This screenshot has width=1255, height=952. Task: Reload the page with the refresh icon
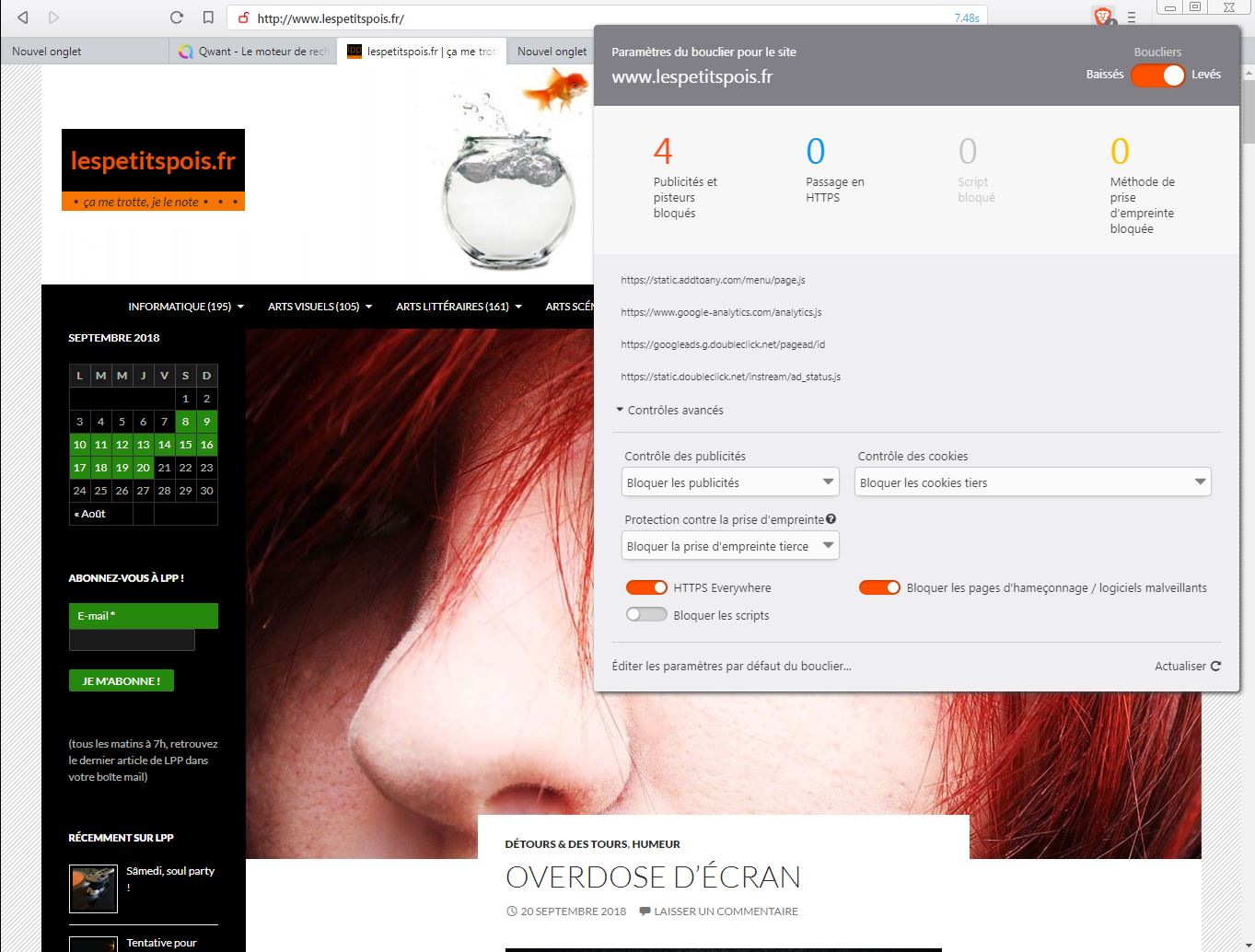(177, 17)
